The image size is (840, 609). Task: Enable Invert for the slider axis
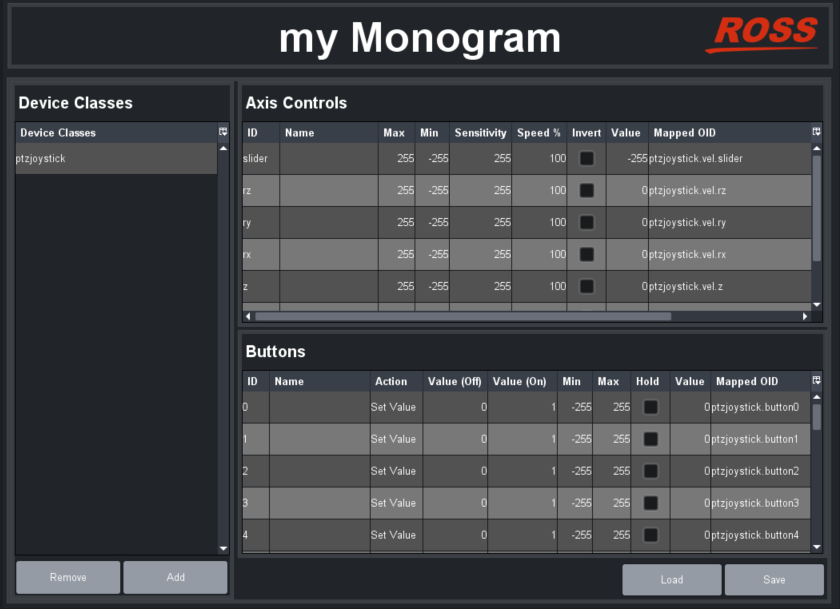586,158
